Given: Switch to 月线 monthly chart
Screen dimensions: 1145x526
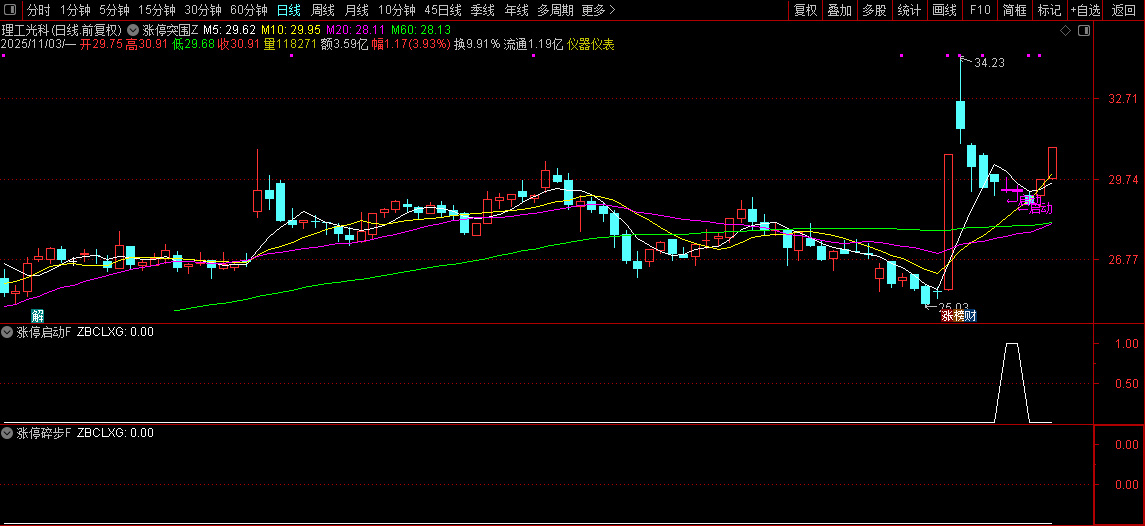Looking at the screenshot, I should [356, 10].
